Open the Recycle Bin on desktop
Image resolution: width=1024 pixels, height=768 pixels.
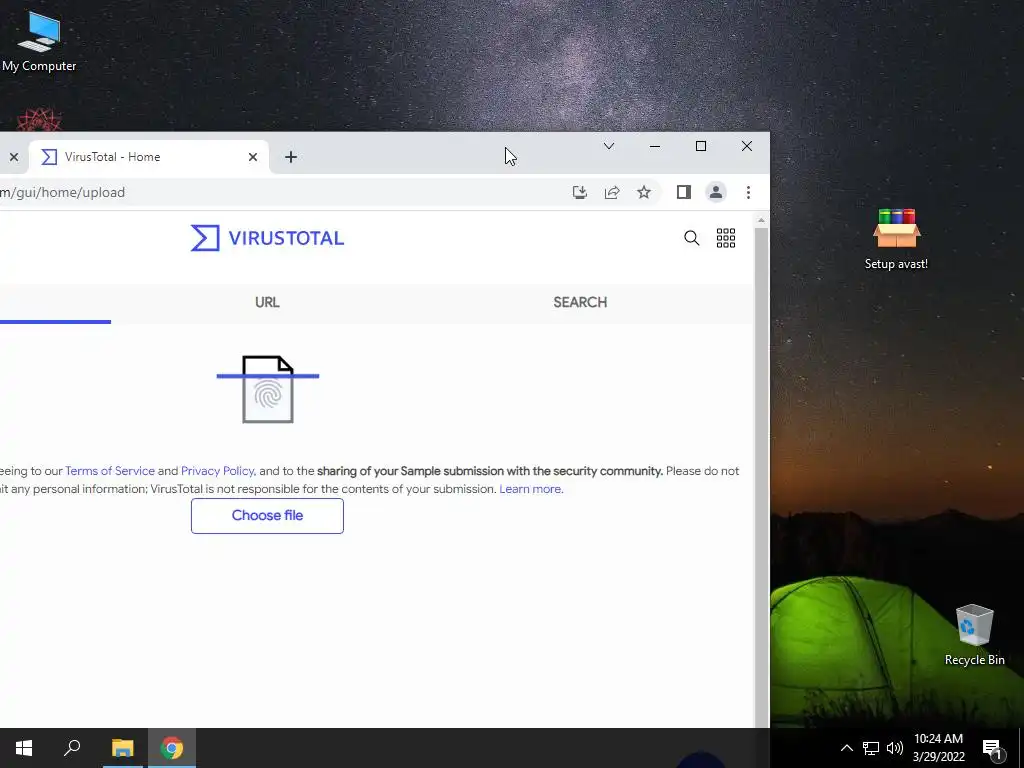[974, 635]
